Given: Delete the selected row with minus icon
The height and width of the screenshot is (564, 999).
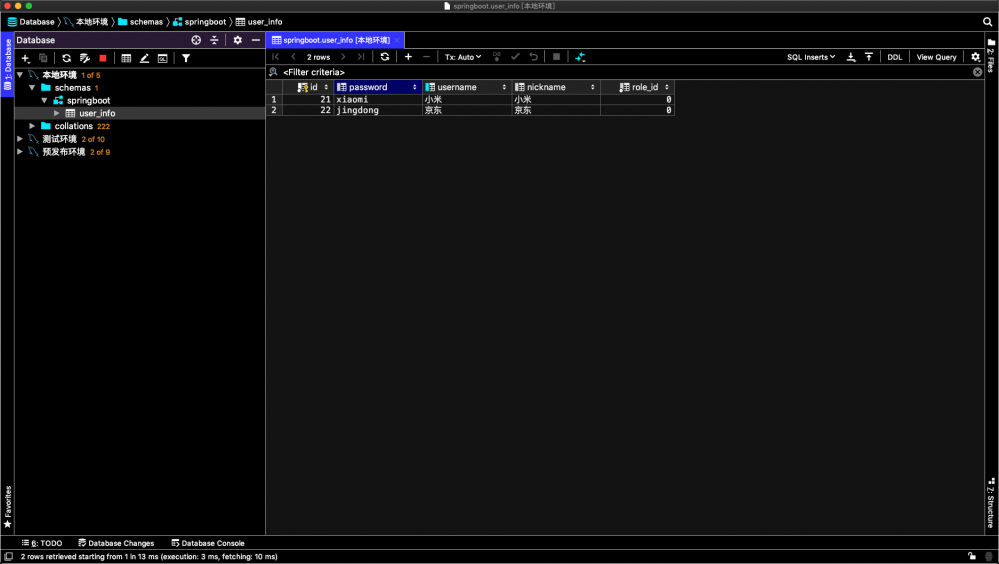Looking at the screenshot, I should pos(426,57).
